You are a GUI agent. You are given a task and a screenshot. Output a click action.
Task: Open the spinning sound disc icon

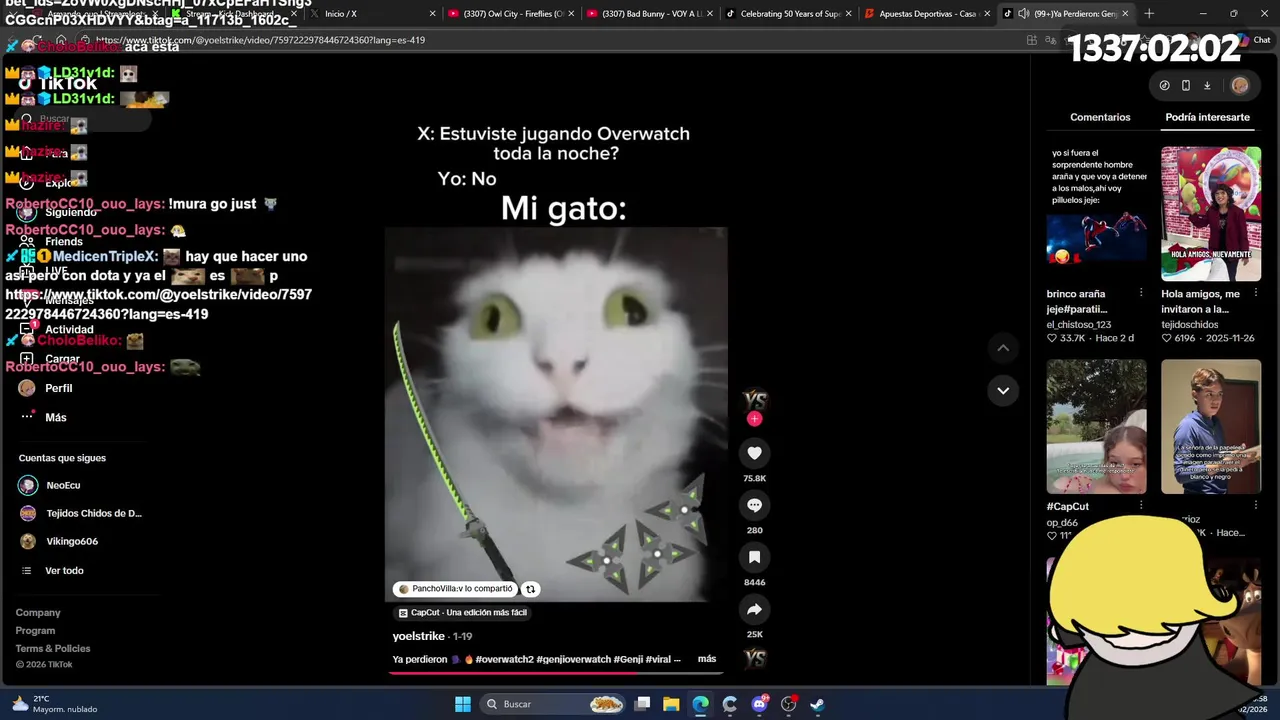point(755,658)
